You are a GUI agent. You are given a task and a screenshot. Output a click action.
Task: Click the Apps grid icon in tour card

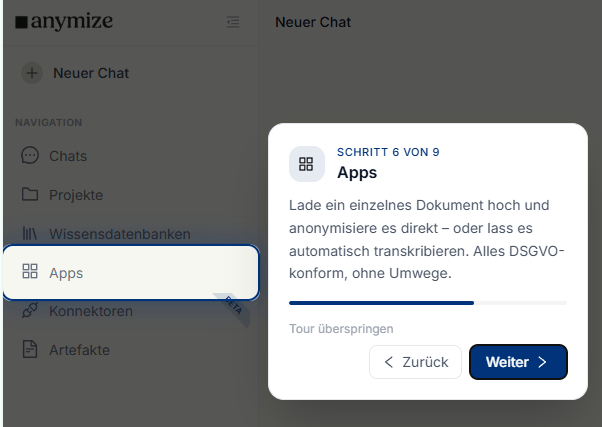click(306, 164)
